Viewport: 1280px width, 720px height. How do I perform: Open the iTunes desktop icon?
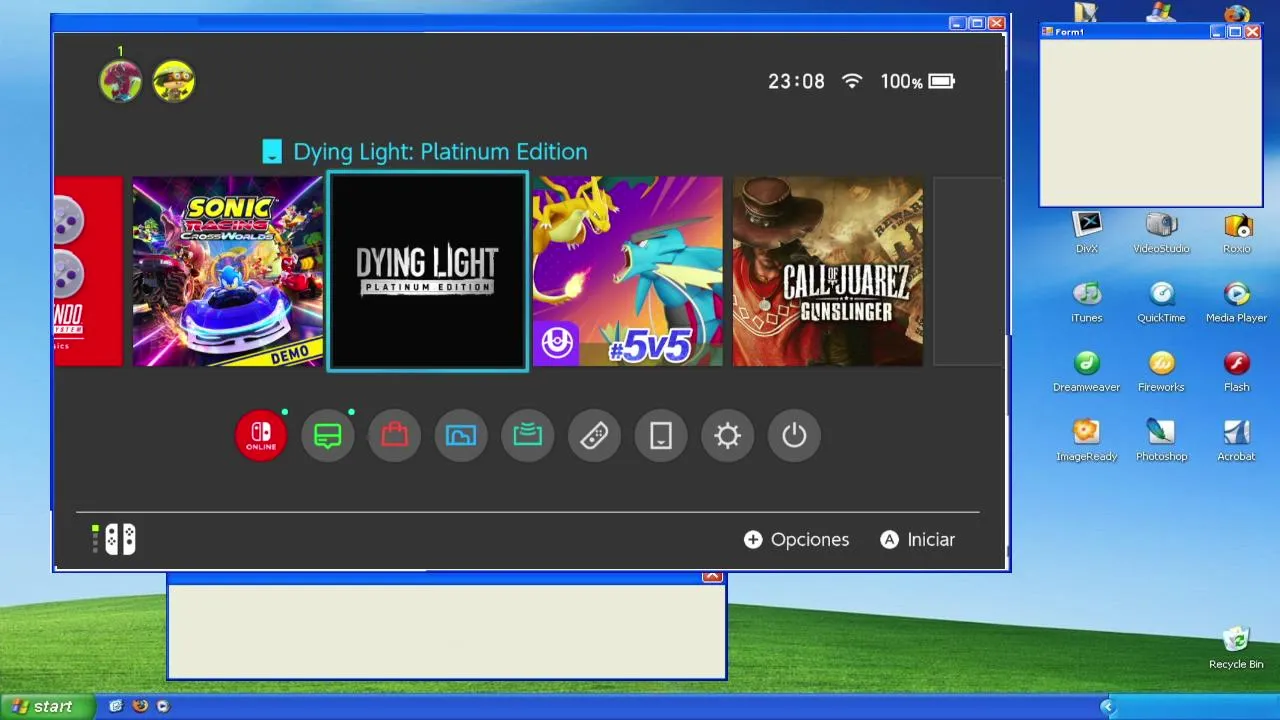tap(1087, 303)
